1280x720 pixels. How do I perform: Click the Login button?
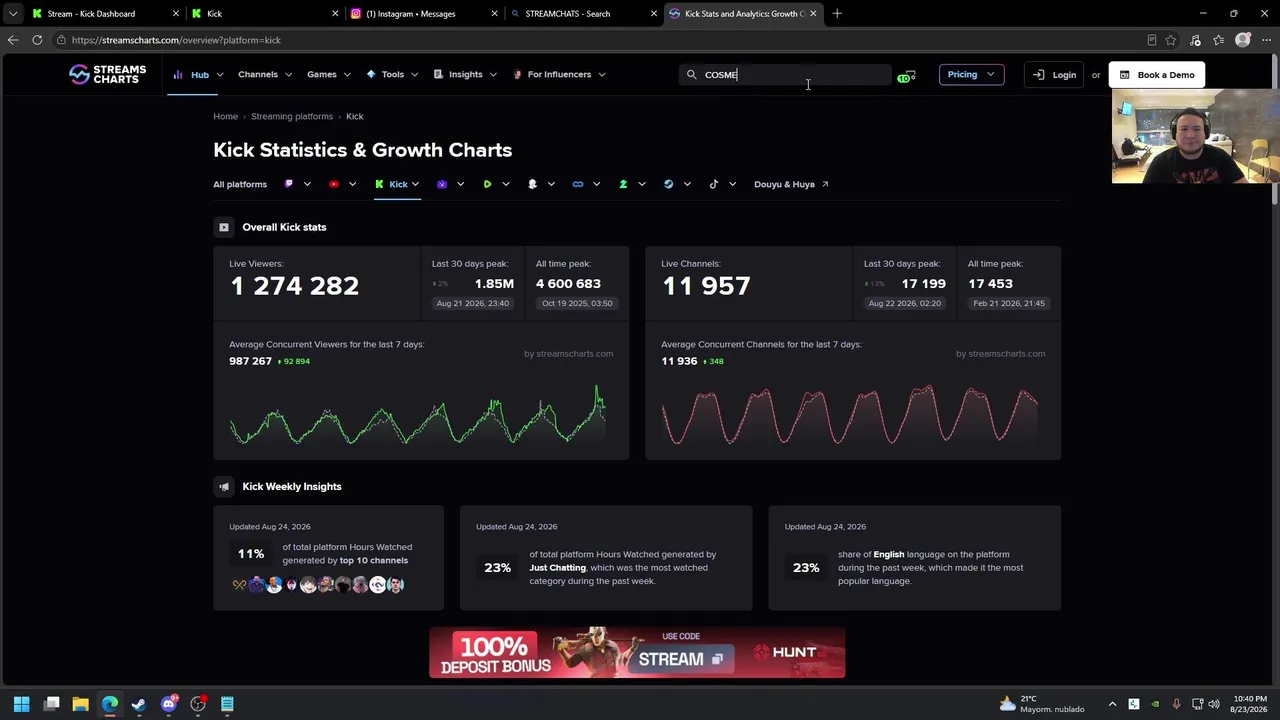(1055, 75)
